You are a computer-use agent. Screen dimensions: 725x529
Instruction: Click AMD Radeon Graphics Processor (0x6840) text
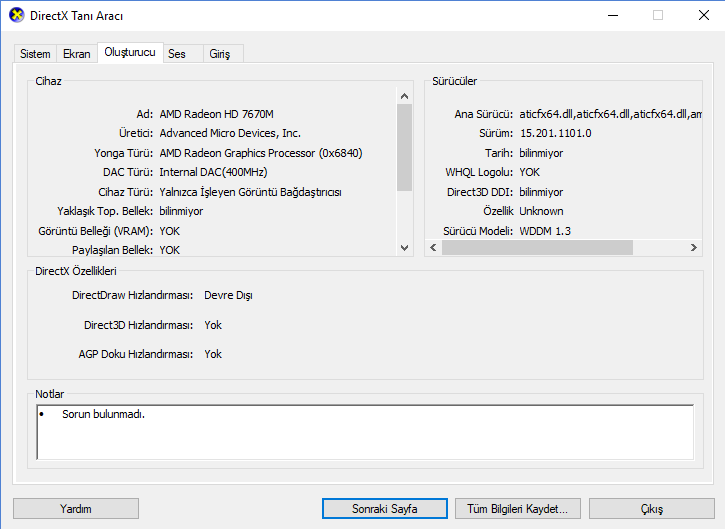click(x=261, y=153)
